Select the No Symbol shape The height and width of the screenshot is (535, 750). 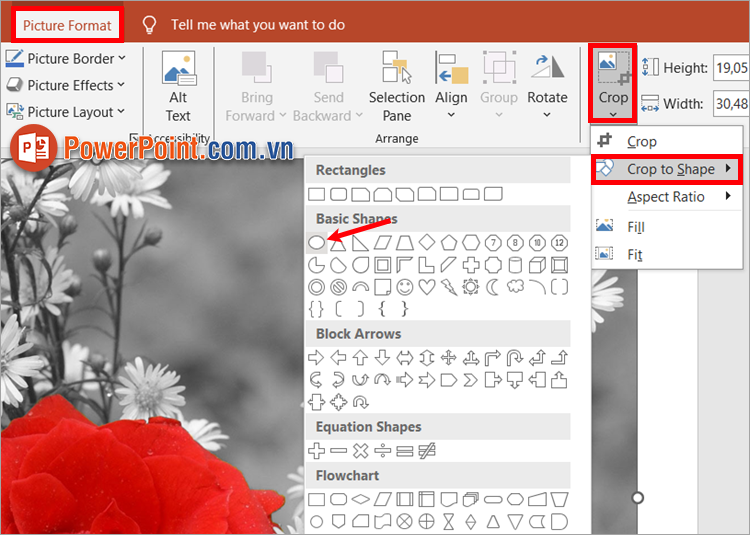[x=338, y=287]
